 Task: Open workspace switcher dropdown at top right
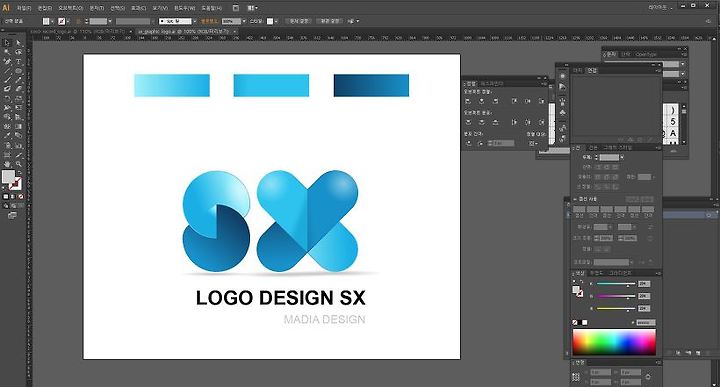[x=661, y=7]
